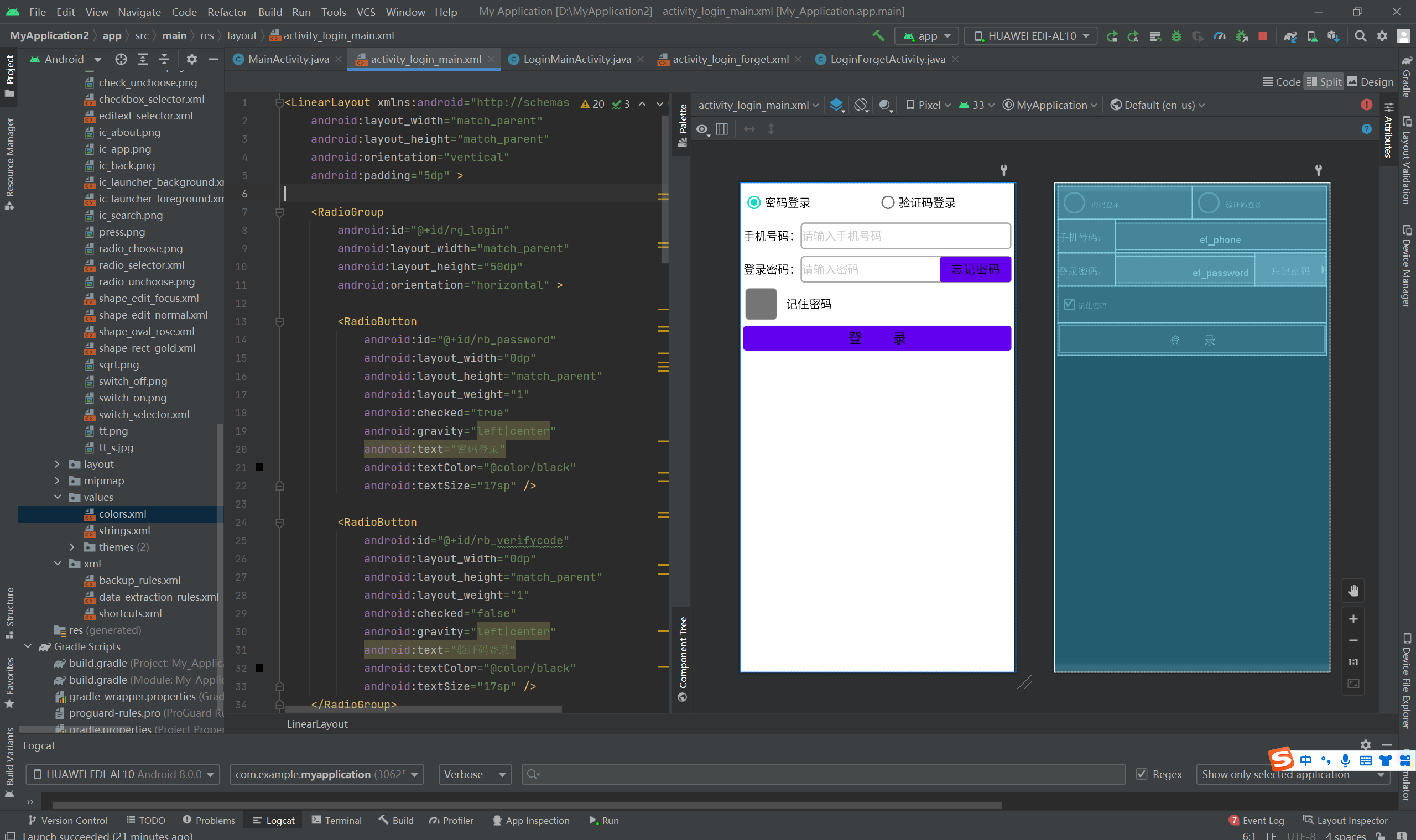This screenshot has height=840, width=1416.
Task: Click the Logcat search input field
Action: pos(824,774)
